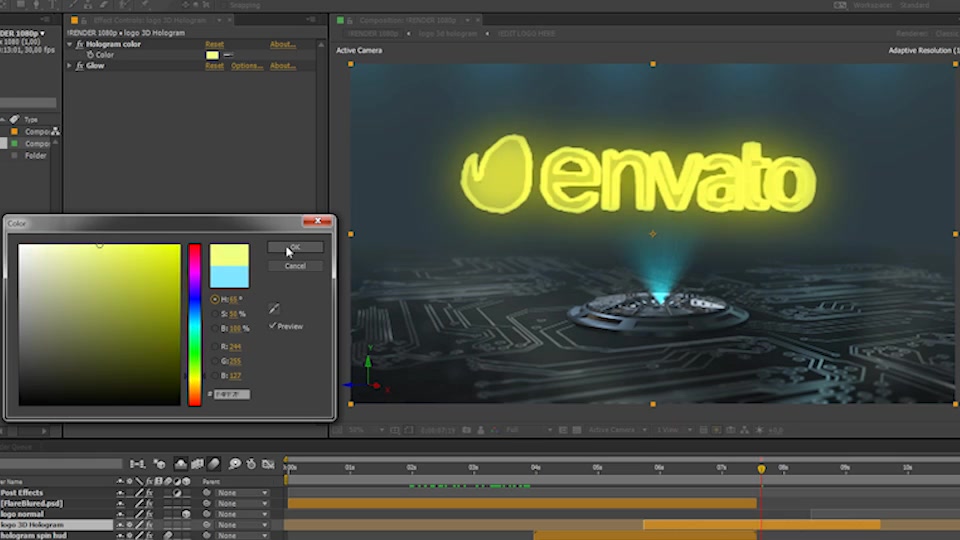This screenshot has height=540, width=960.
Task: Click the eyedropper beside the Hologram color swatch
Action: pyautogui.click(x=228, y=55)
